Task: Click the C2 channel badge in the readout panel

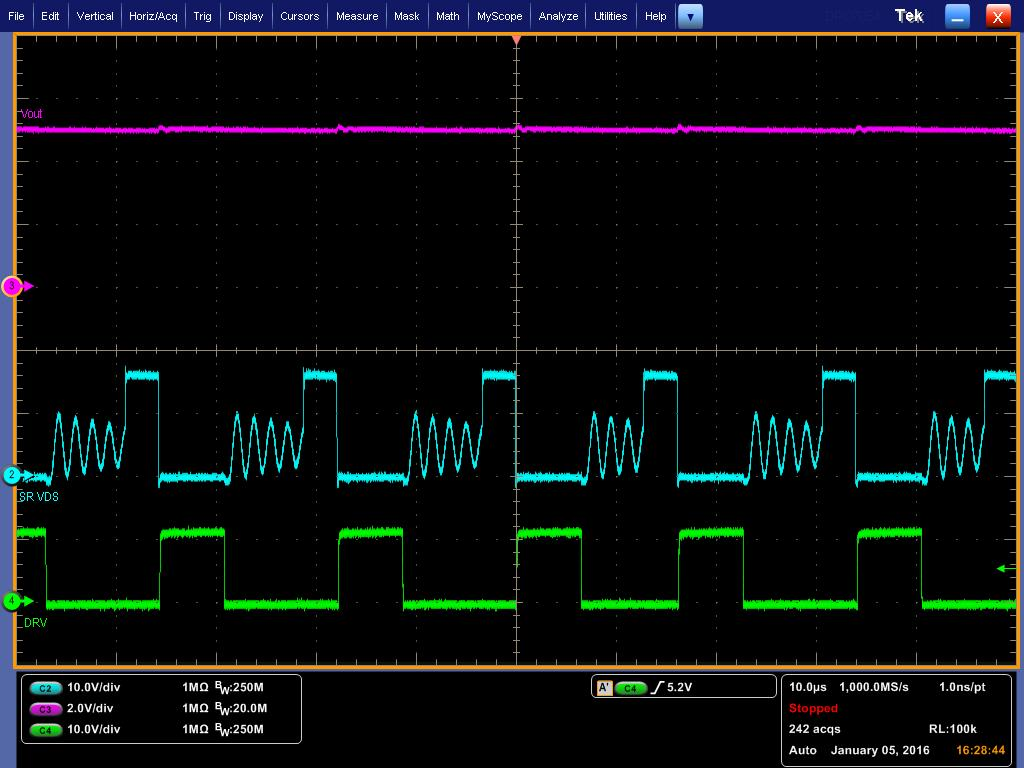Action: click(x=44, y=688)
